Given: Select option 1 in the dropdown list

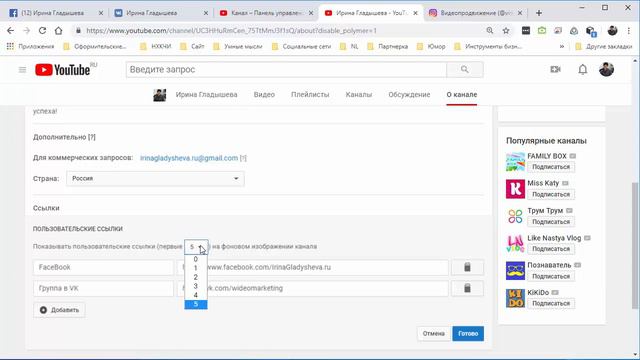Looking at the screenshot, I should 196,268.
